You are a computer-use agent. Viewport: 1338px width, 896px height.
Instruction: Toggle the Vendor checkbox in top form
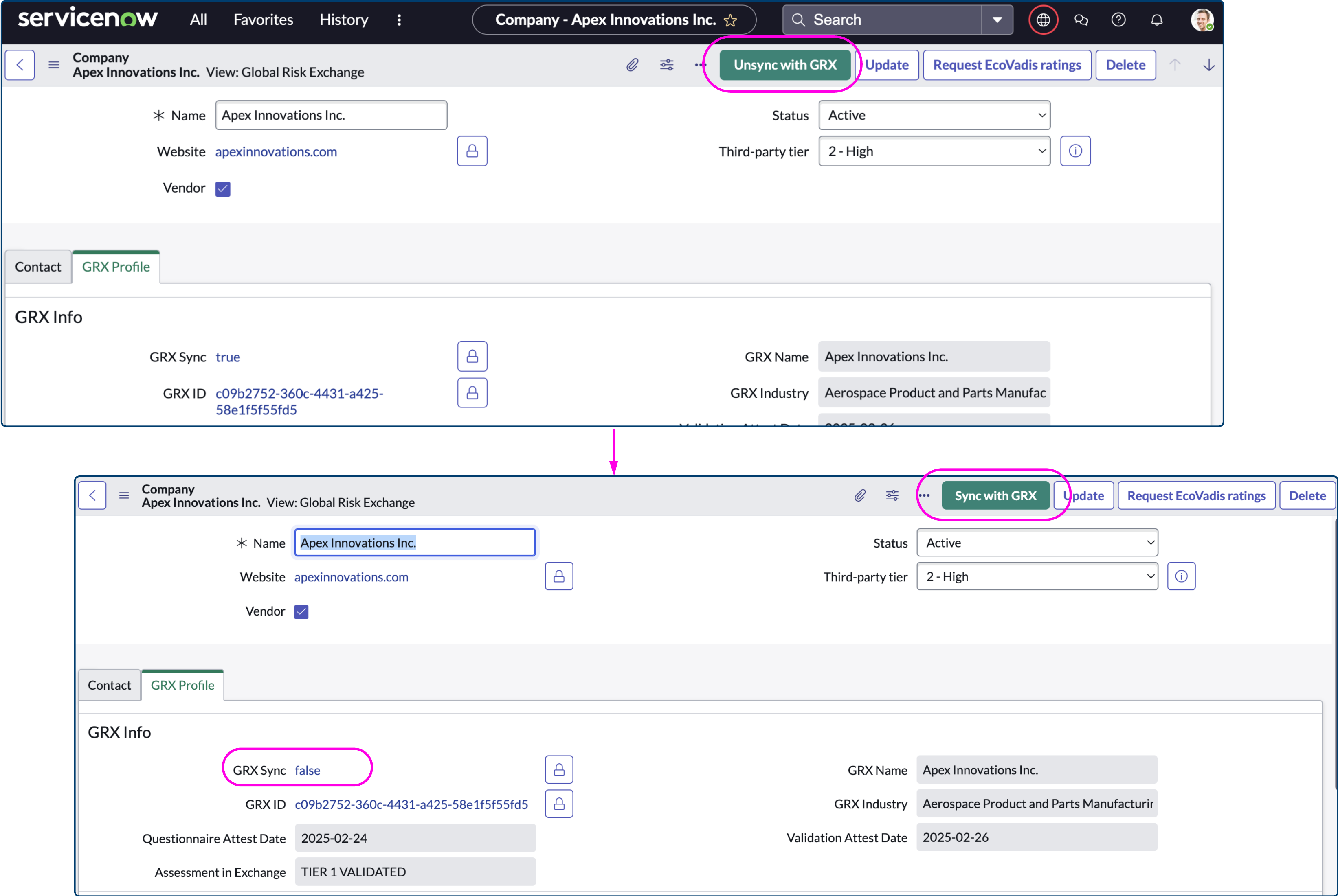coord(223,188)
